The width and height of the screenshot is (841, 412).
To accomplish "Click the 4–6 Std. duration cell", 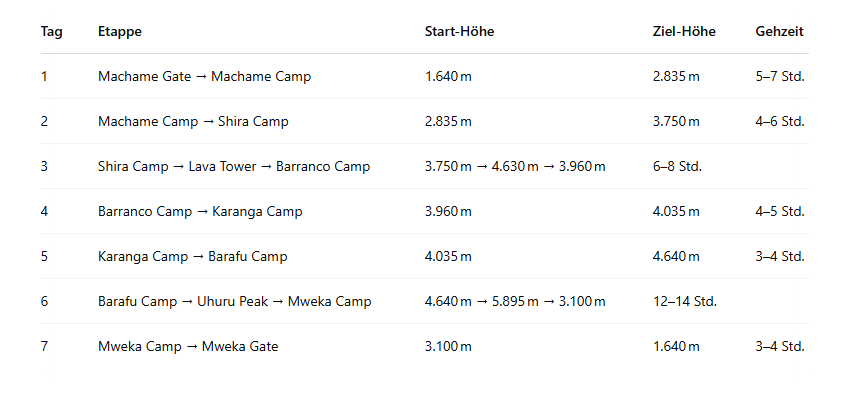I will 780,121.
